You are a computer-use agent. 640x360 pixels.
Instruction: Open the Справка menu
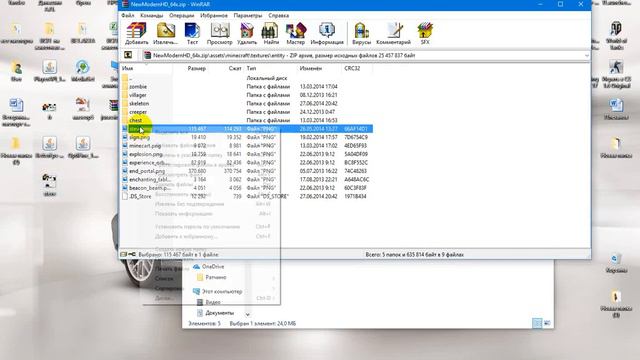tap(279, 16)
